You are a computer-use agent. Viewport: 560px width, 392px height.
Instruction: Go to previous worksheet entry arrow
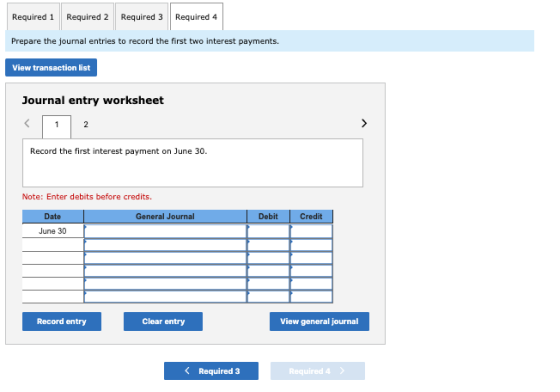click(27, 124)
